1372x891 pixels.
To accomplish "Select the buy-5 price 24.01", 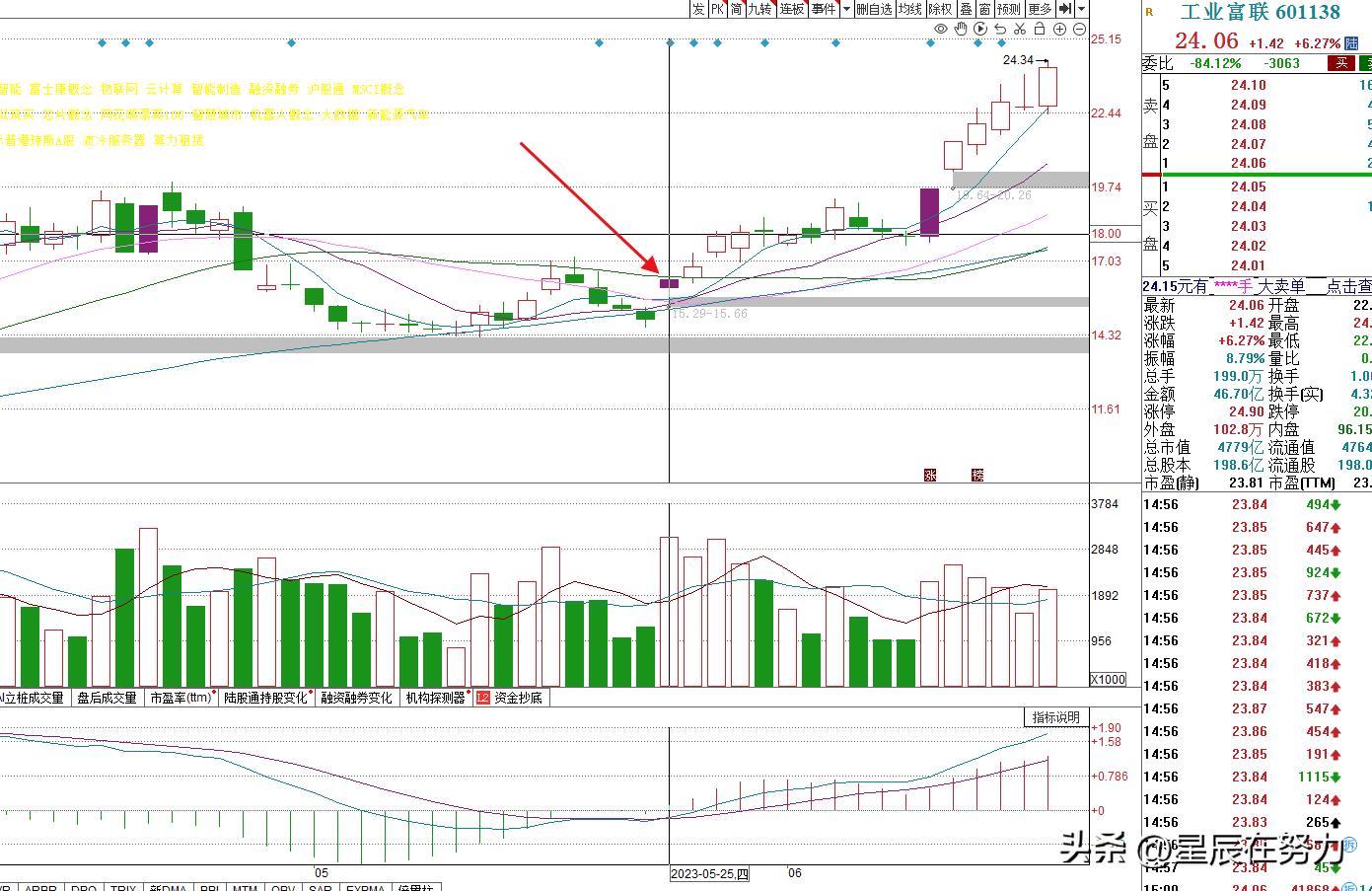I will 1248,265.
